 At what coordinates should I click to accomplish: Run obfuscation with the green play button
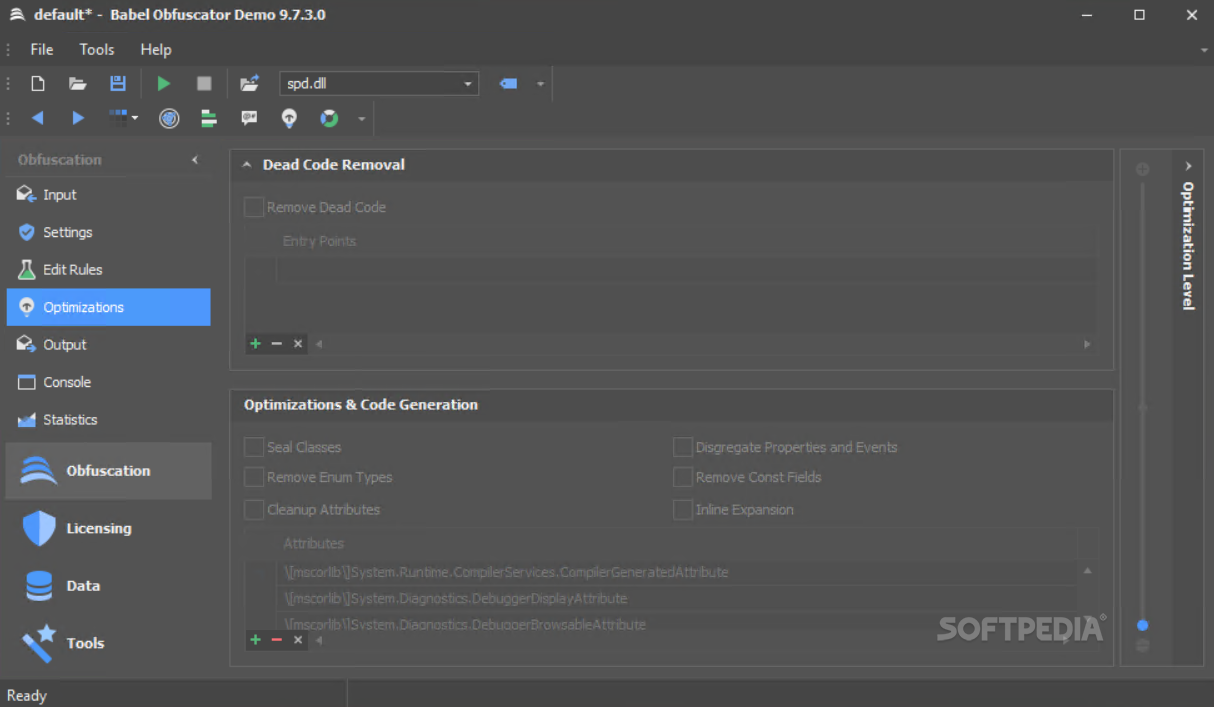coord(164,84)
